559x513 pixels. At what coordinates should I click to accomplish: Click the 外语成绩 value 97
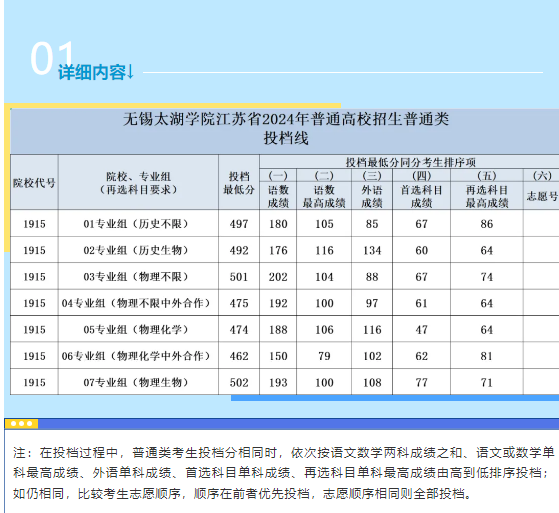[x=372, y=303]
